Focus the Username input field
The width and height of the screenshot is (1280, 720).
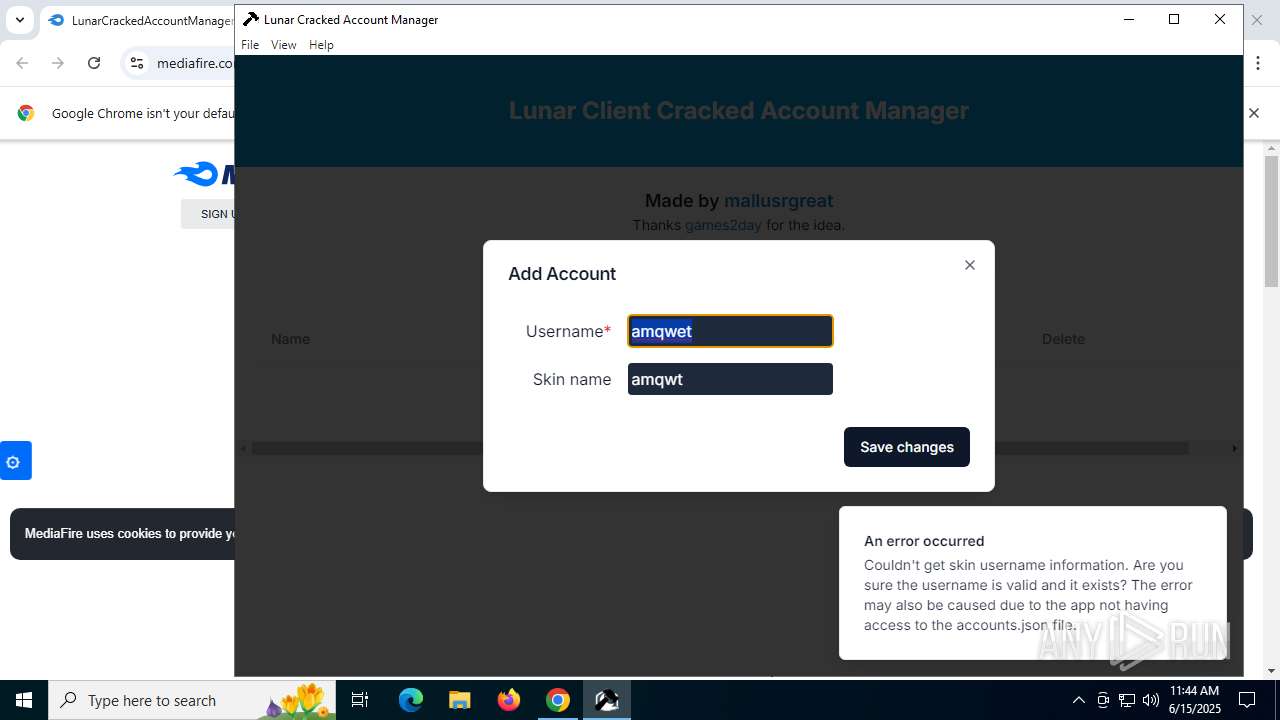[x=730, y=331]
